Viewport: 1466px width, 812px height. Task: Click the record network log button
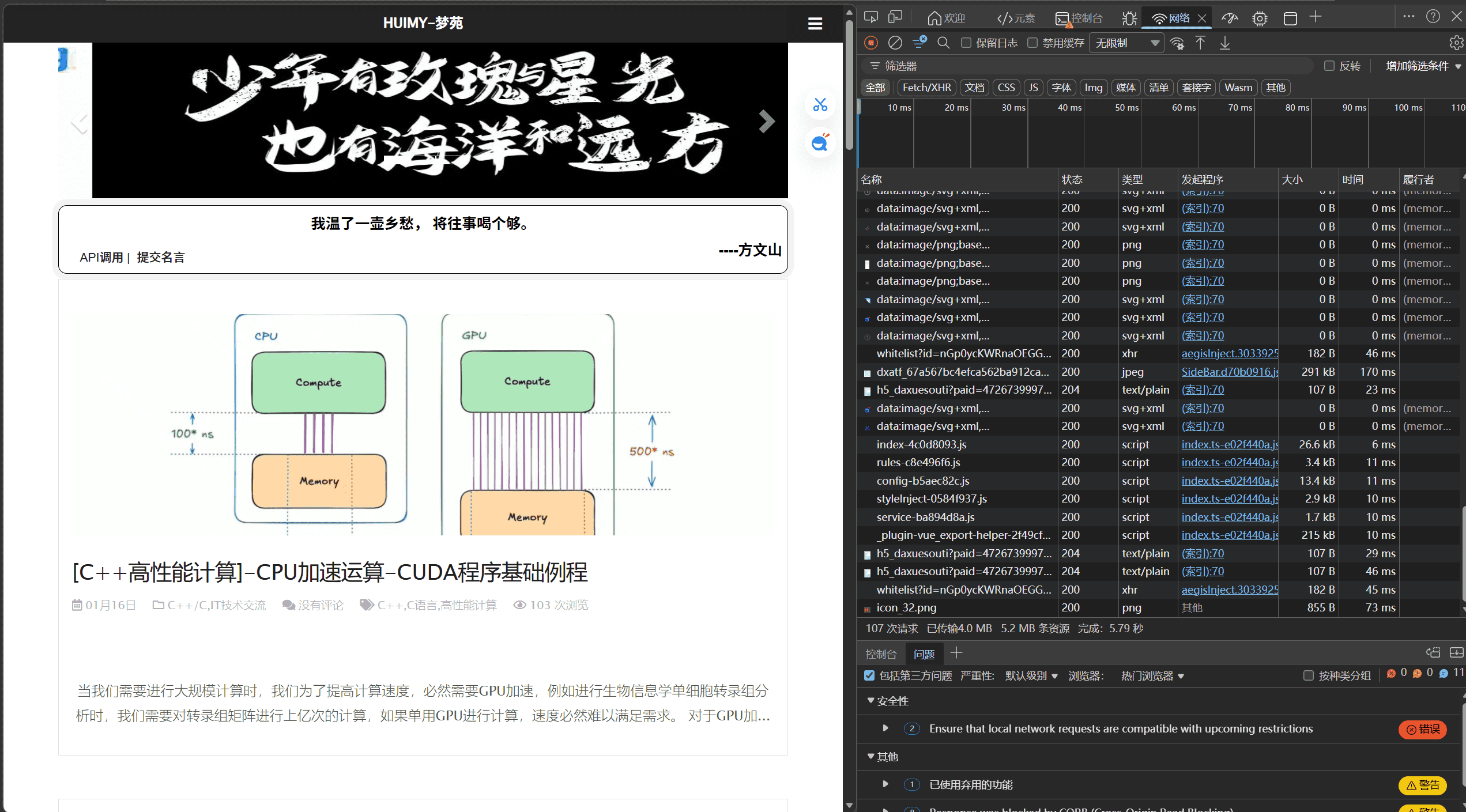point(871,43)
